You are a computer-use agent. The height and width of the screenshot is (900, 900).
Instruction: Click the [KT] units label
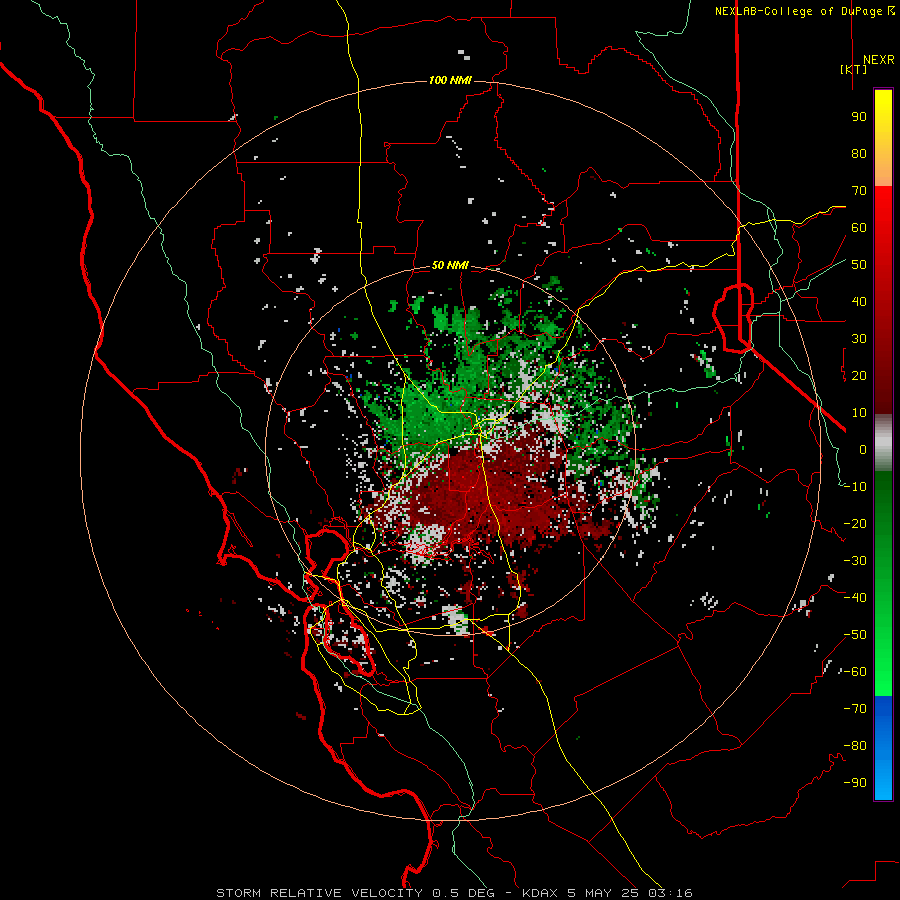point(854,69)
